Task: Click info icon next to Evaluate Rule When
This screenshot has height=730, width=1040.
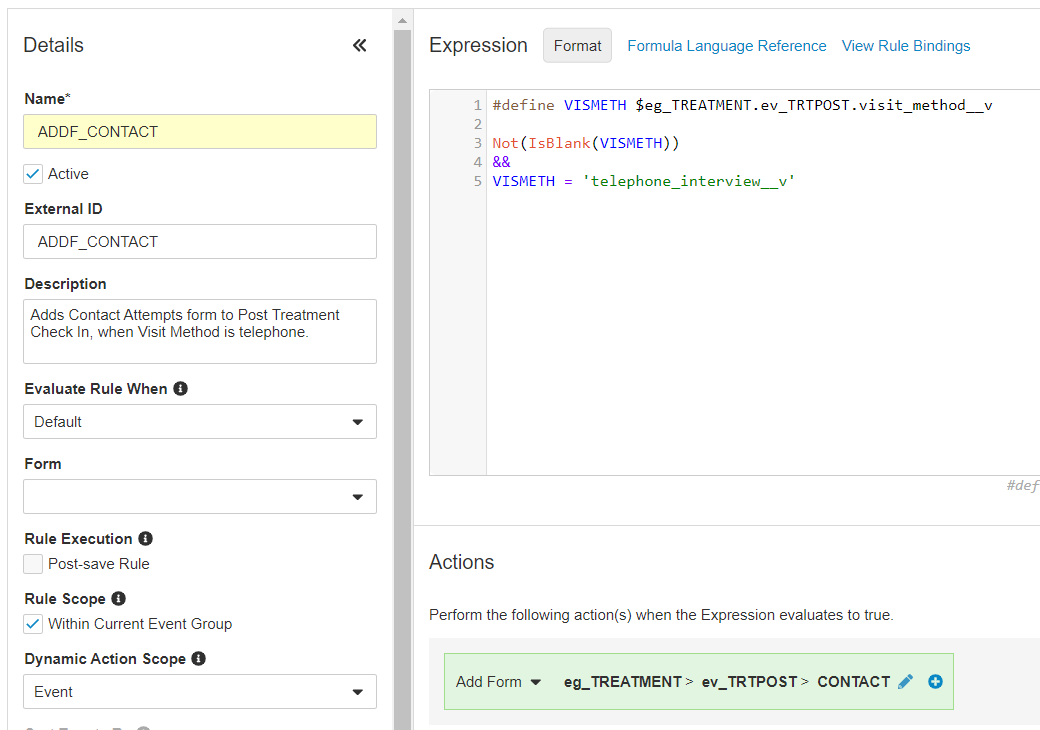Action: coord(180,388)
